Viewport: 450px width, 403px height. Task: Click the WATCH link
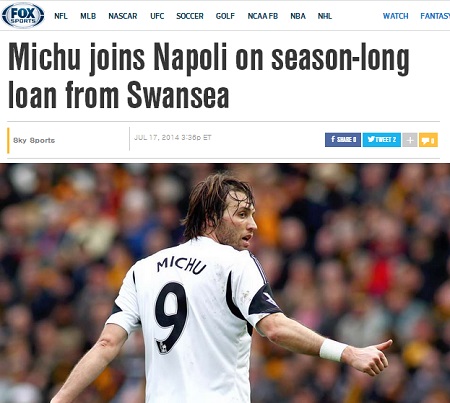coord(395,16)
